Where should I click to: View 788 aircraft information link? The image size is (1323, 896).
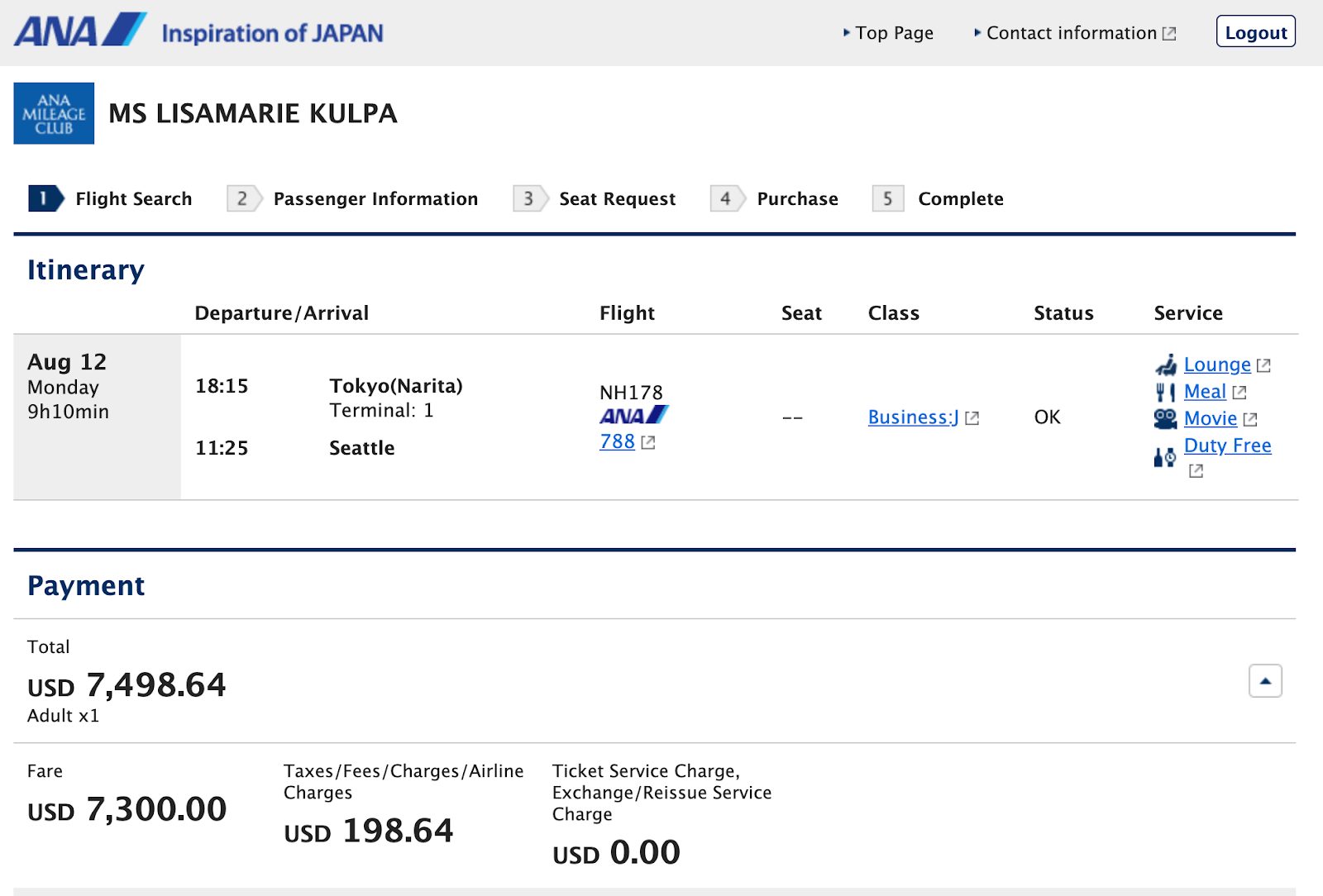(x=617, y=442)
